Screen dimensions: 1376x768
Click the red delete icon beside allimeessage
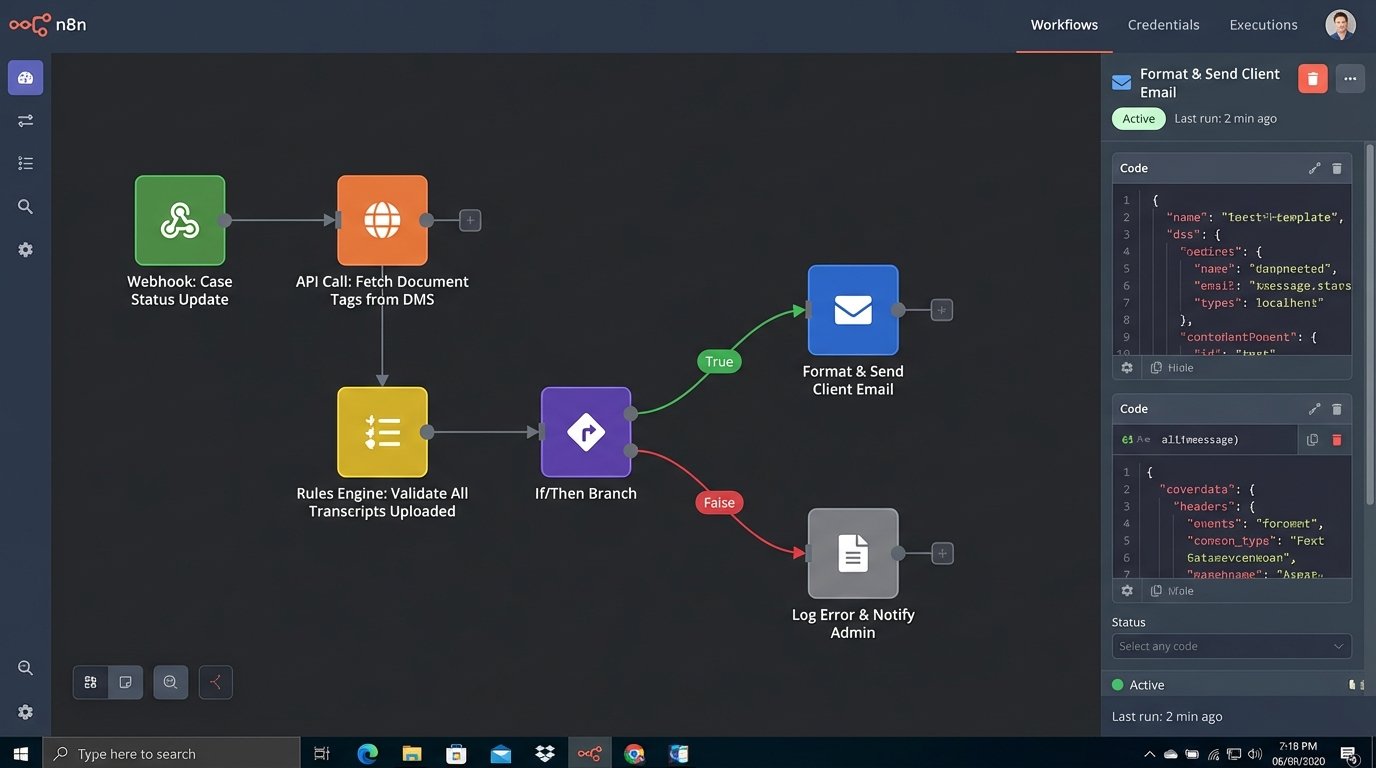[1337, 440]
